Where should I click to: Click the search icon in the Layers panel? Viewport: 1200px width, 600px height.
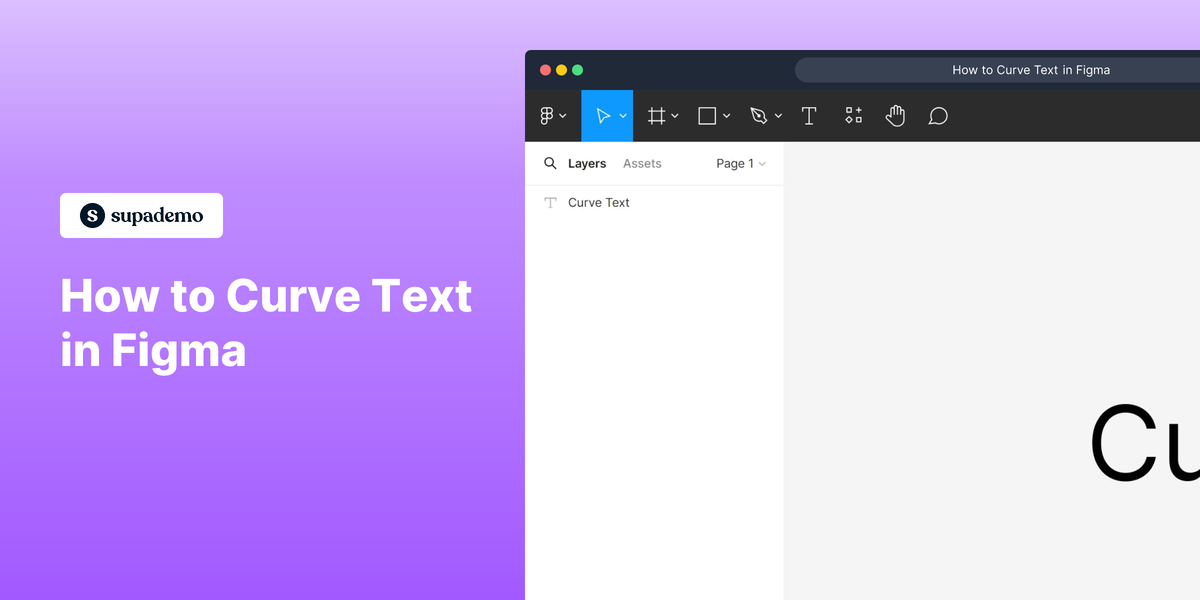tap(550, 163)
